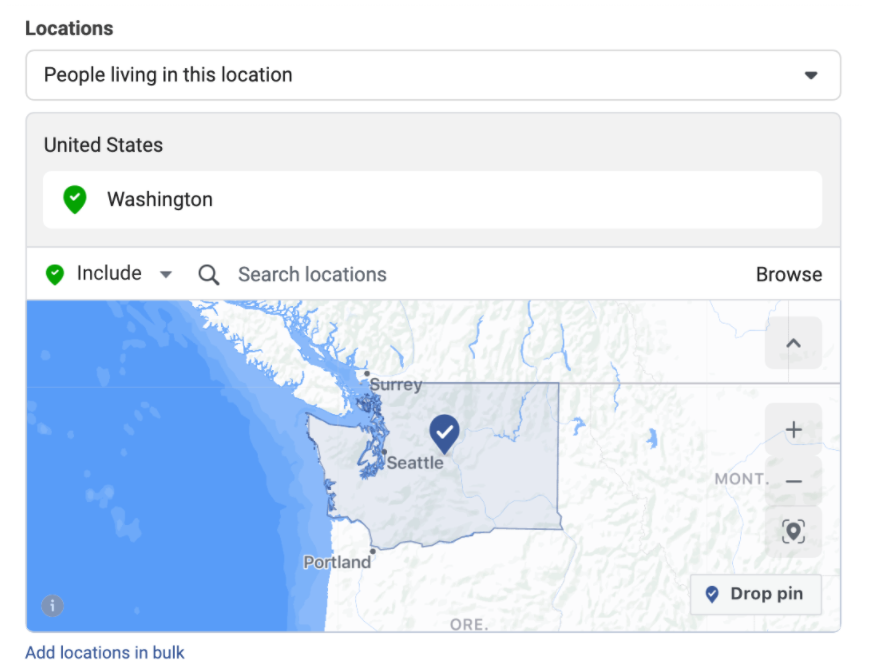Click the dropdown arrow in location type selector
Screen dimensions: 869x667
tap(811, 75)
